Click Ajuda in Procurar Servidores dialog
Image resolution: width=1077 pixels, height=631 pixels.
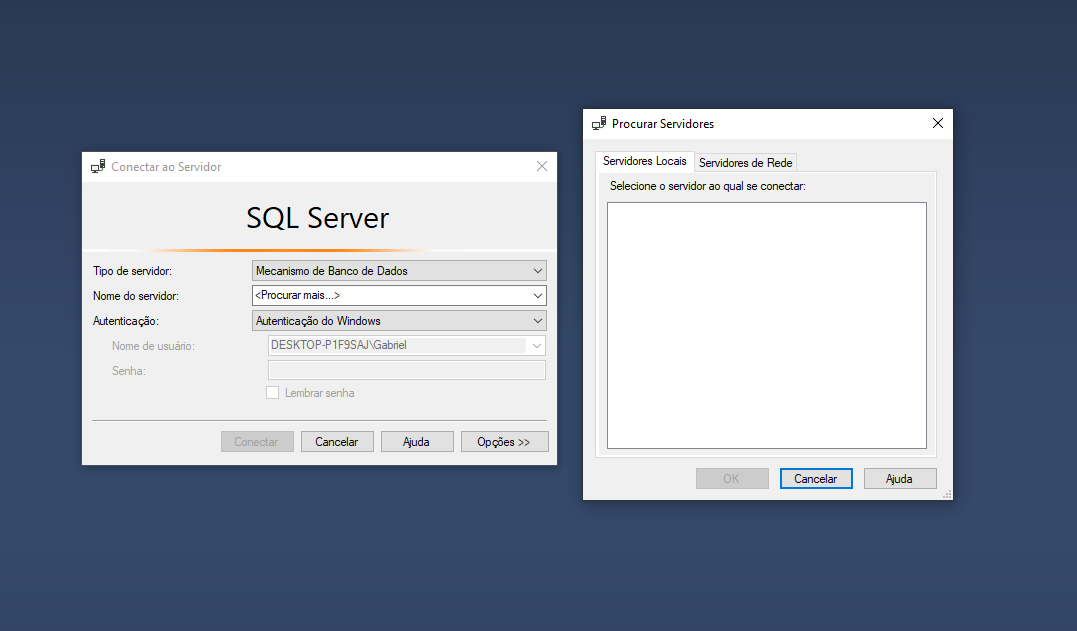pos(900,479)
